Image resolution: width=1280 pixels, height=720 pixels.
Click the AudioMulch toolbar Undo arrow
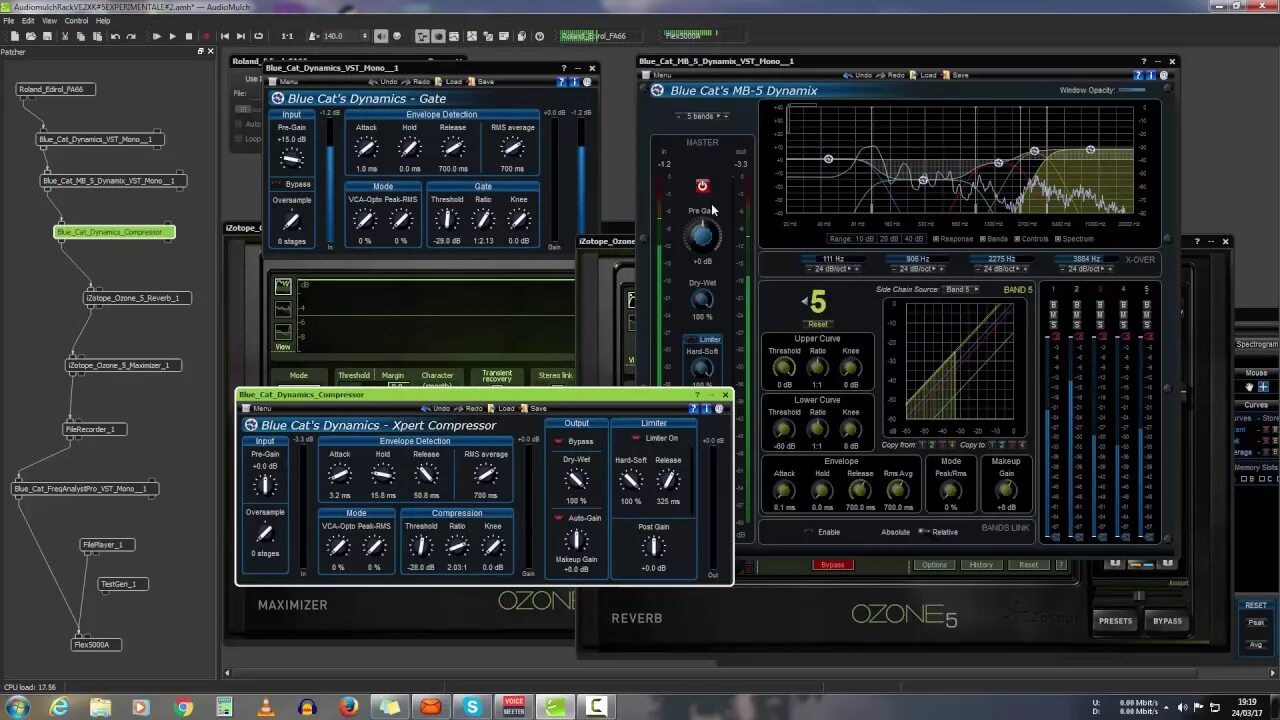(115, 36)
